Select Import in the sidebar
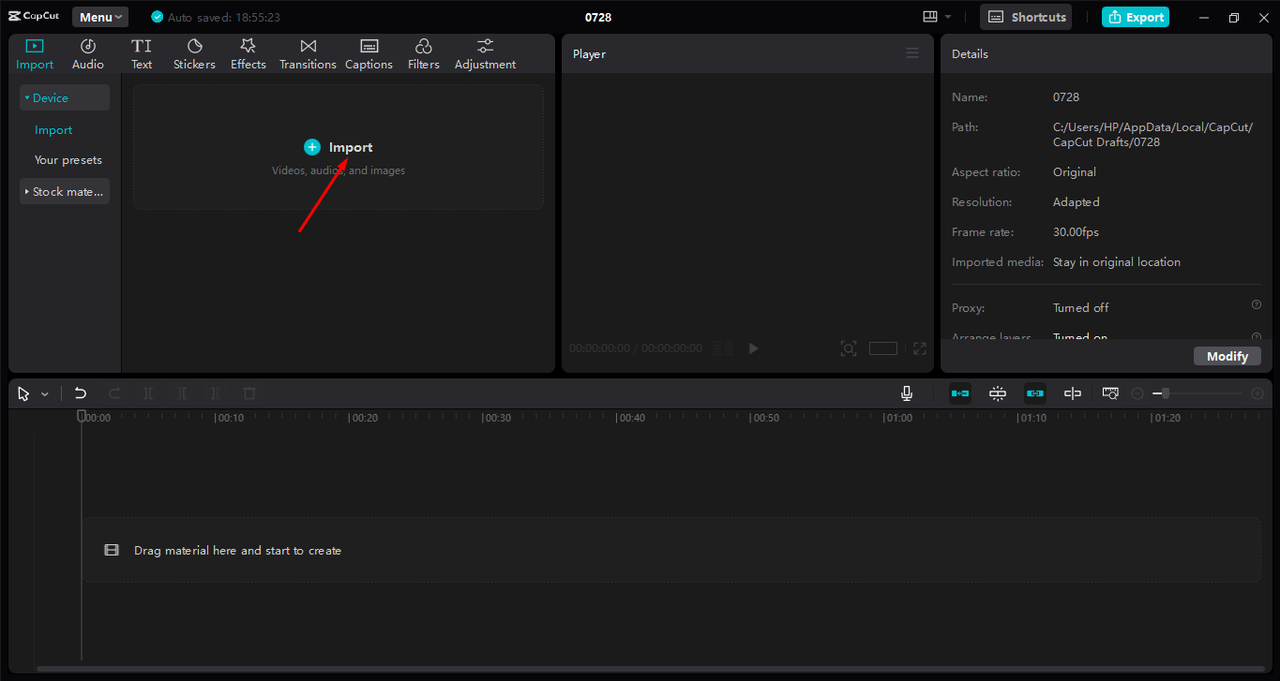 pyautogui.click(x=53, y=130)
